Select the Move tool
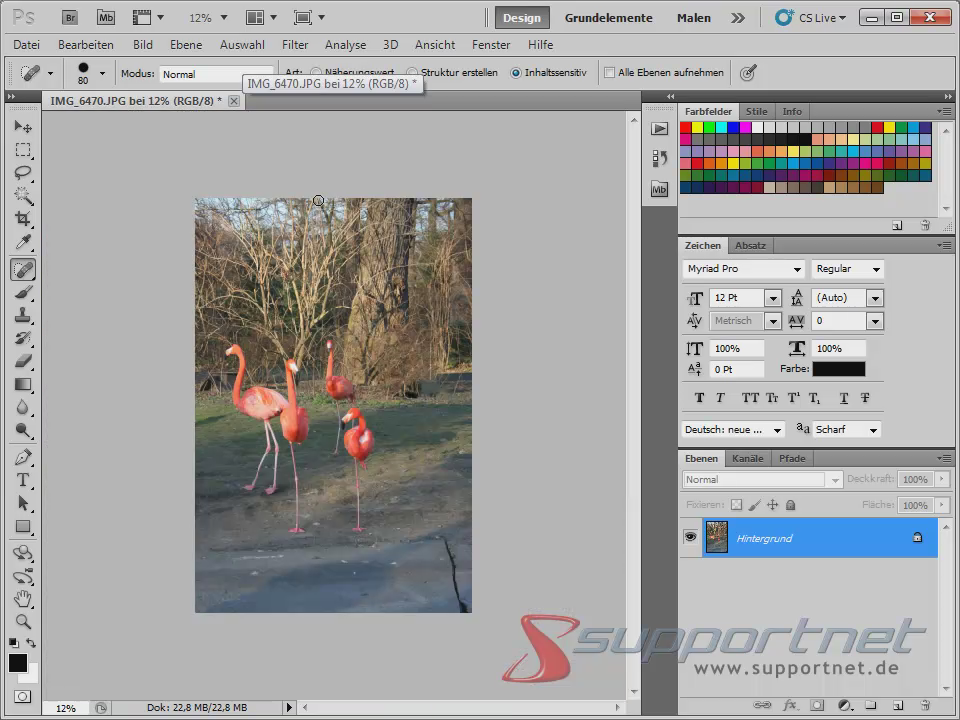This screenshot has height=720, width=960. pos(23,126)
